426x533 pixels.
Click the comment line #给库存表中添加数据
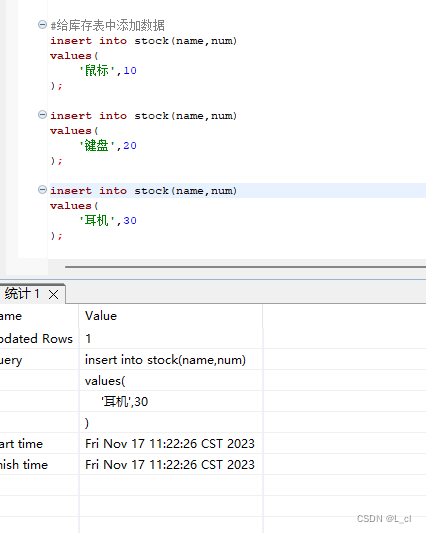107,25
